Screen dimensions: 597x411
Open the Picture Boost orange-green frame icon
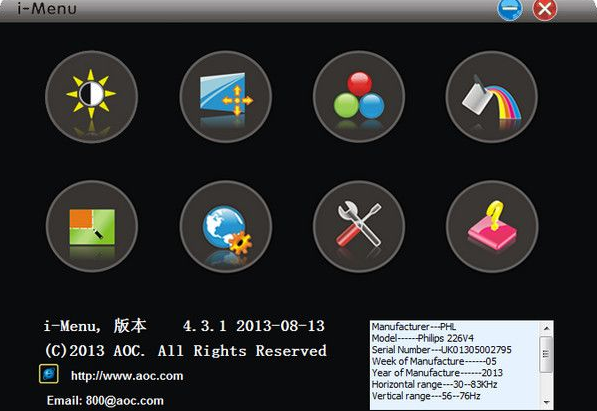(x=91, y=226)
